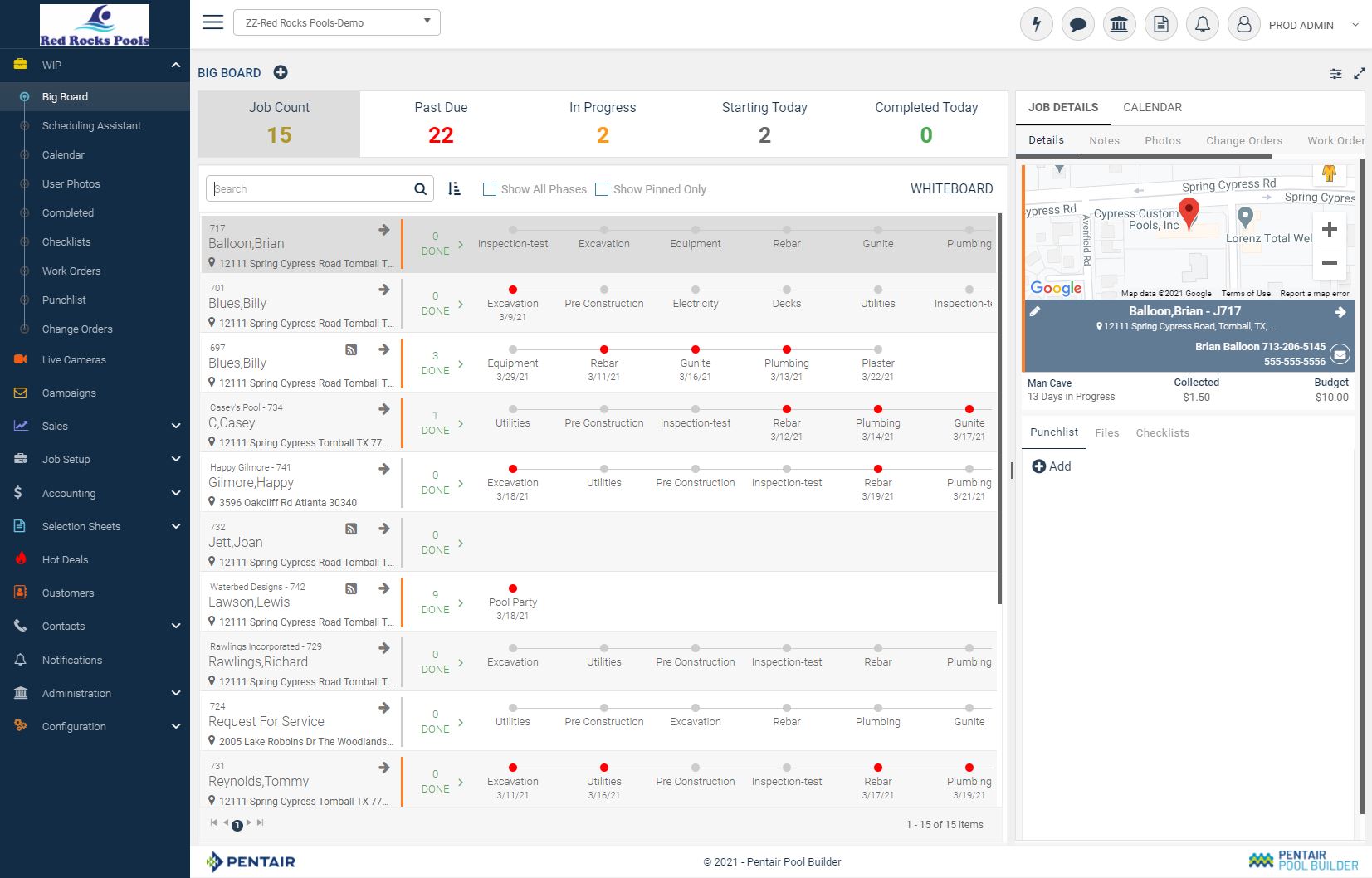The height and width of the screenshot is (878, 1372).
Task: Open Campaigns in sidebar
Action: [69, 393]
